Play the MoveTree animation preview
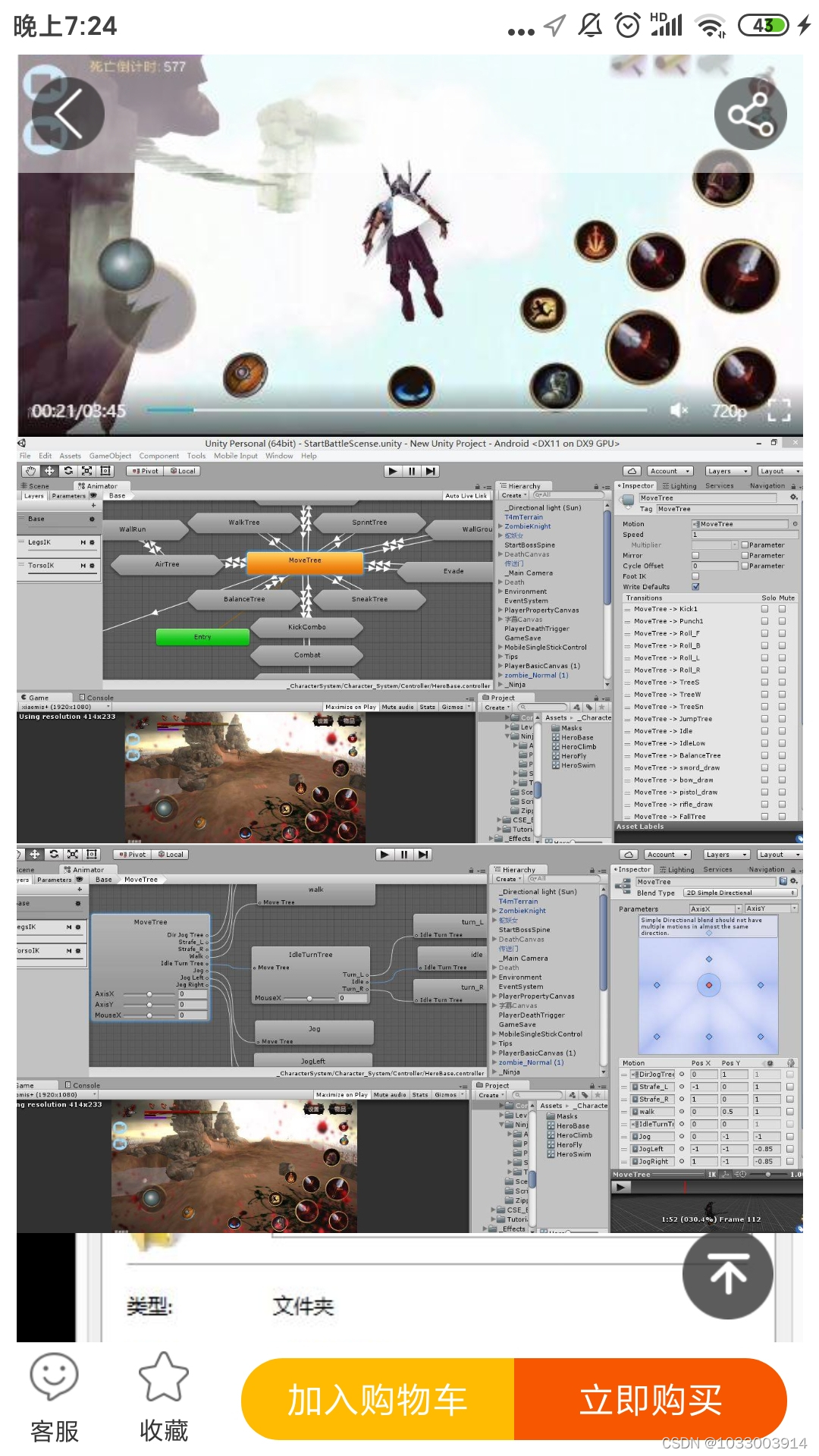The width and height of the screenshot is (819, 1456). 621,1188
